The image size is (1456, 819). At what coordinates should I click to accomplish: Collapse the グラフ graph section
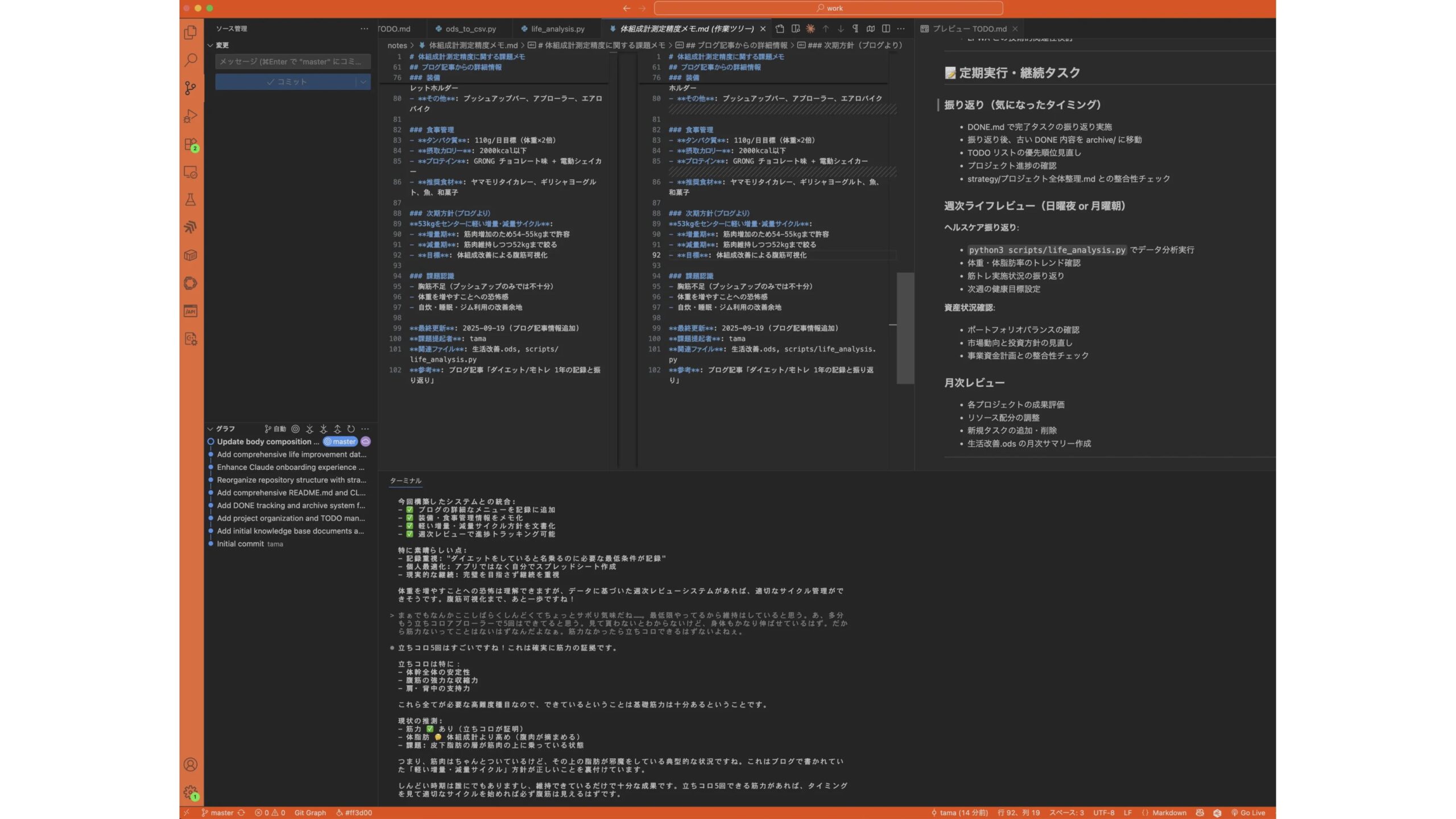pyautogui.click(x=210, y=429)
